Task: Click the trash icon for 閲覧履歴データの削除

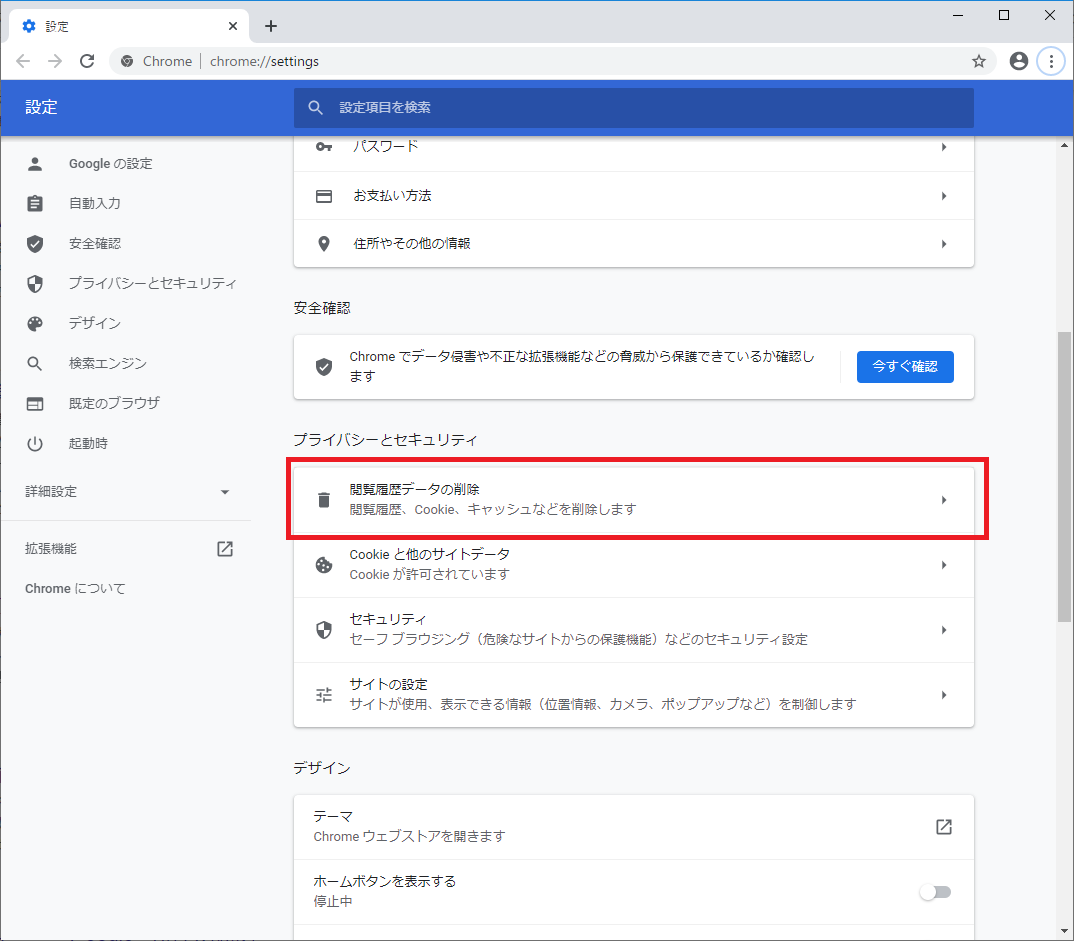Action: point(324,500)
